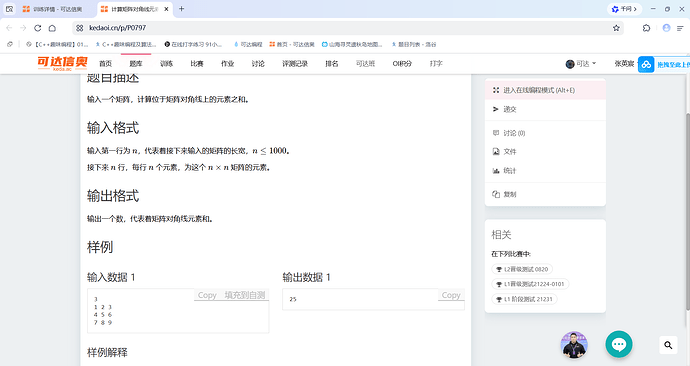Click 填充到自测 button
690x366 pixels.
pos(245,295)
